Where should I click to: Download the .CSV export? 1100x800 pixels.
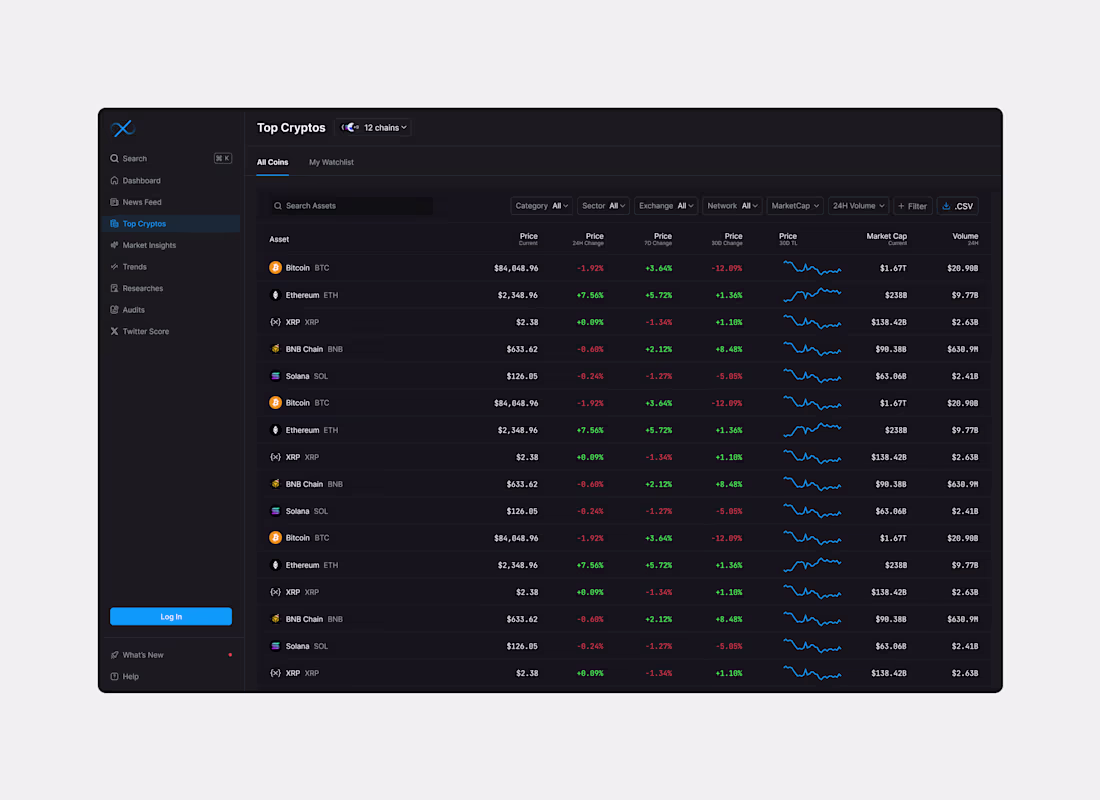tap(958, 205)
